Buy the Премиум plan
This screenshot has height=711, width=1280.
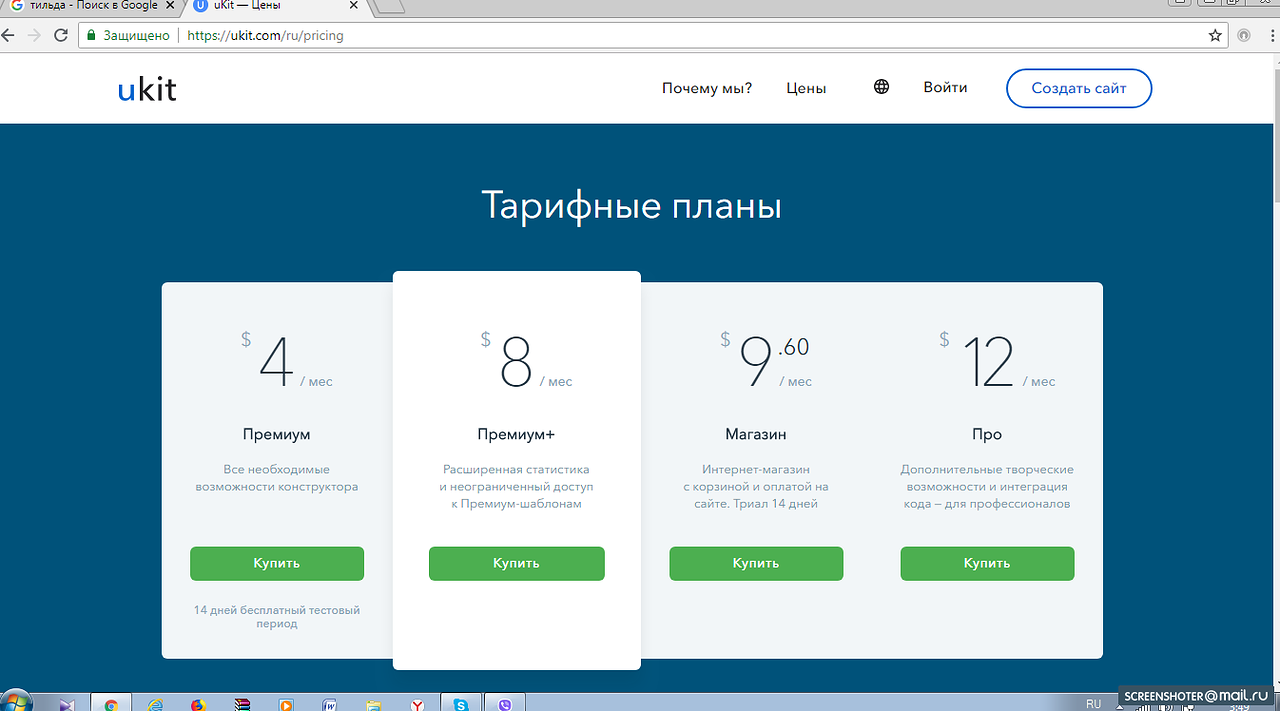277,563
